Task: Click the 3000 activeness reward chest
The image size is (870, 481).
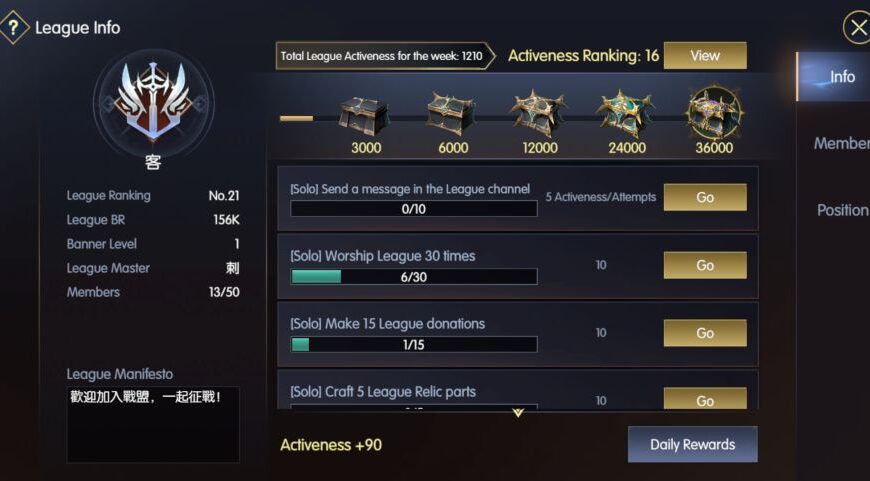Action: click(x=364, y=115)
